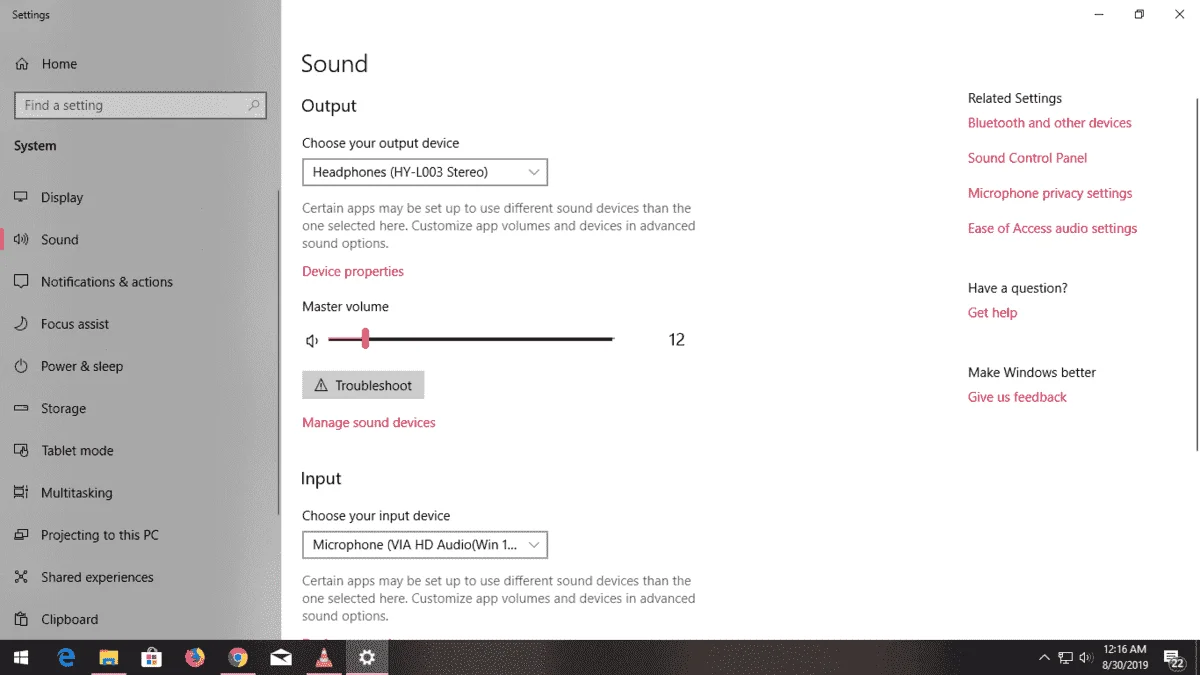Screen dimensions: 1200x675
Task: Click the master volume value 12
Action: [677, 340]
